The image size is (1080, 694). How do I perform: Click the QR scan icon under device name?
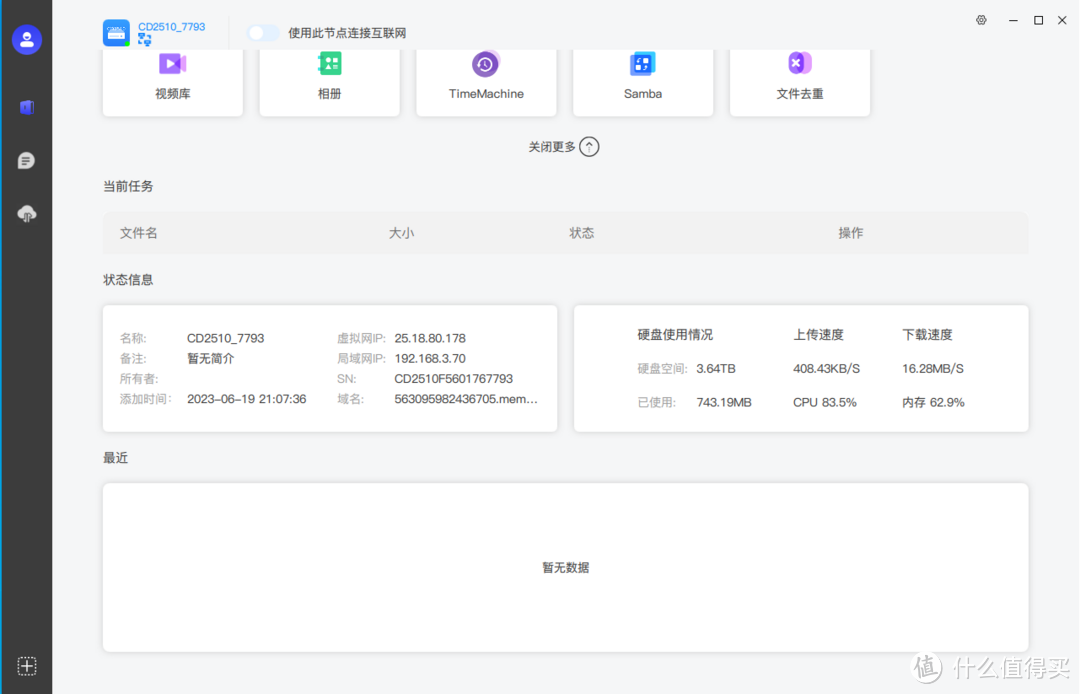[x=144, y=40]
